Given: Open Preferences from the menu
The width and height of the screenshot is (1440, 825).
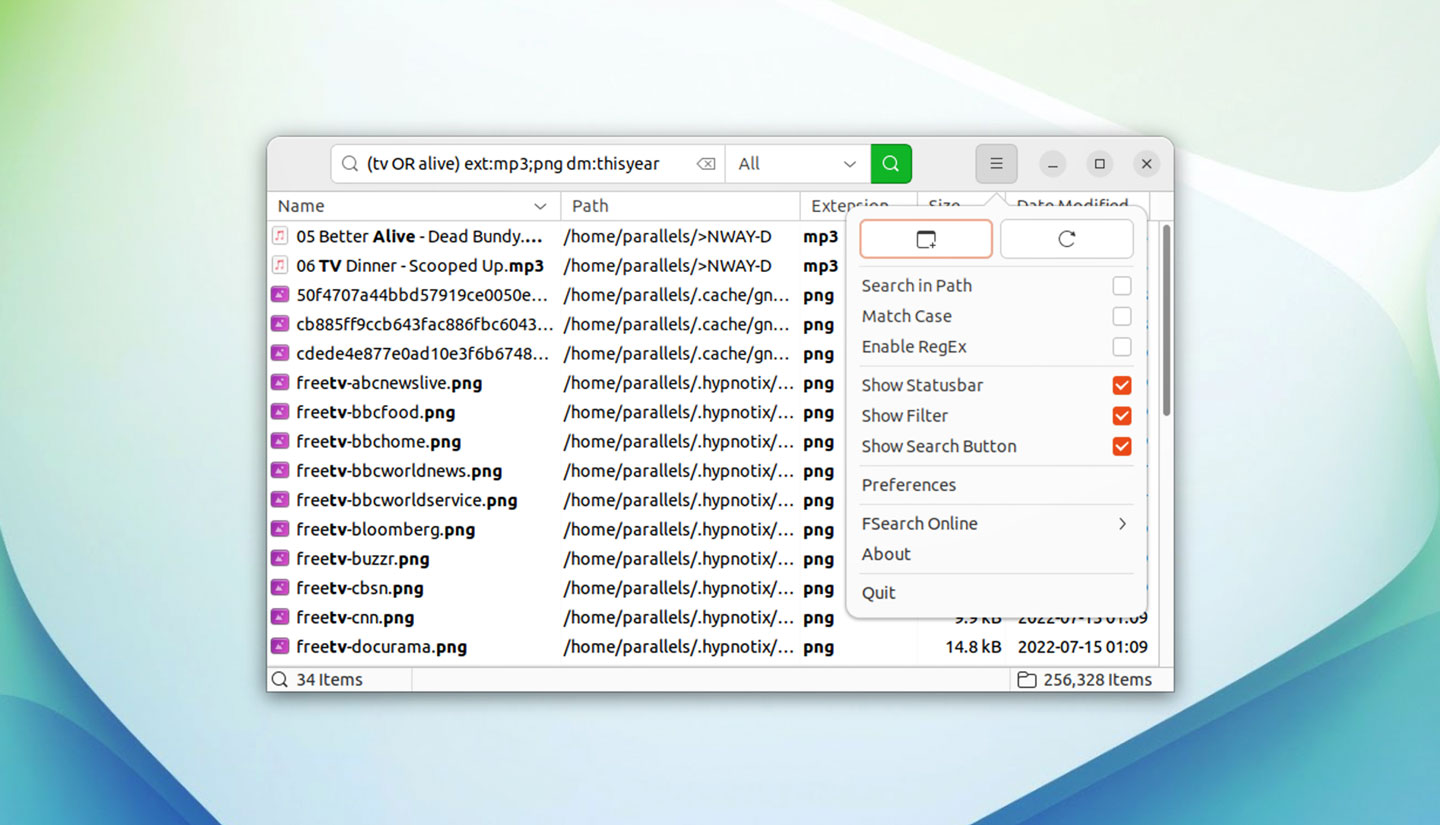Looking at the screenshot, I should [909, 485].
